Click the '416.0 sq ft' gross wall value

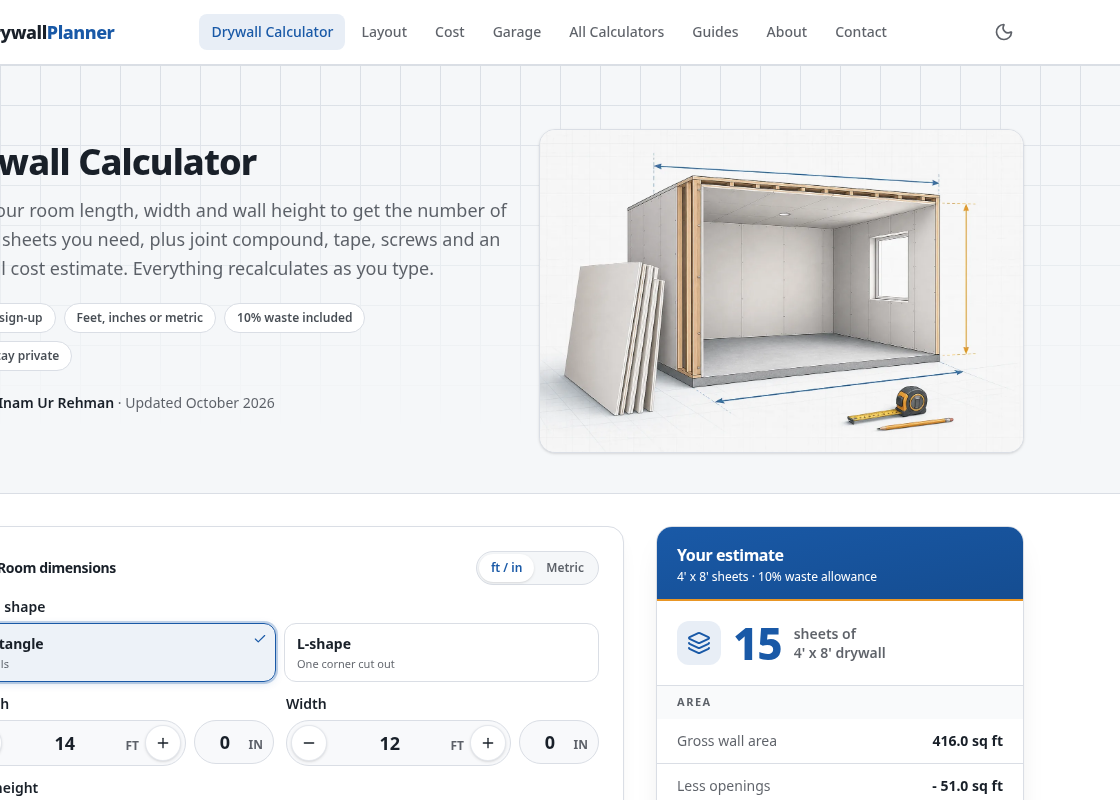click(967, 741)
